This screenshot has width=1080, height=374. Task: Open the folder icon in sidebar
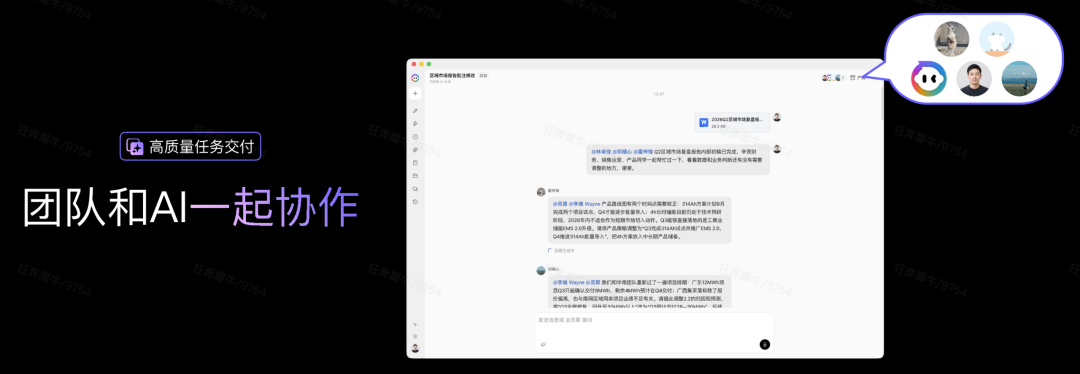(x=415, y=176)
